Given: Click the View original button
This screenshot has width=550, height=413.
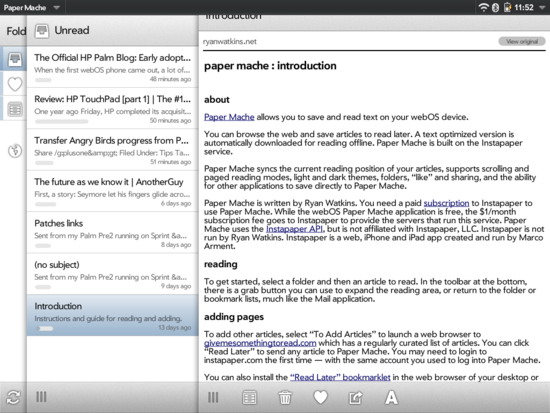Looking at the screenshot, I should [522, 41].
